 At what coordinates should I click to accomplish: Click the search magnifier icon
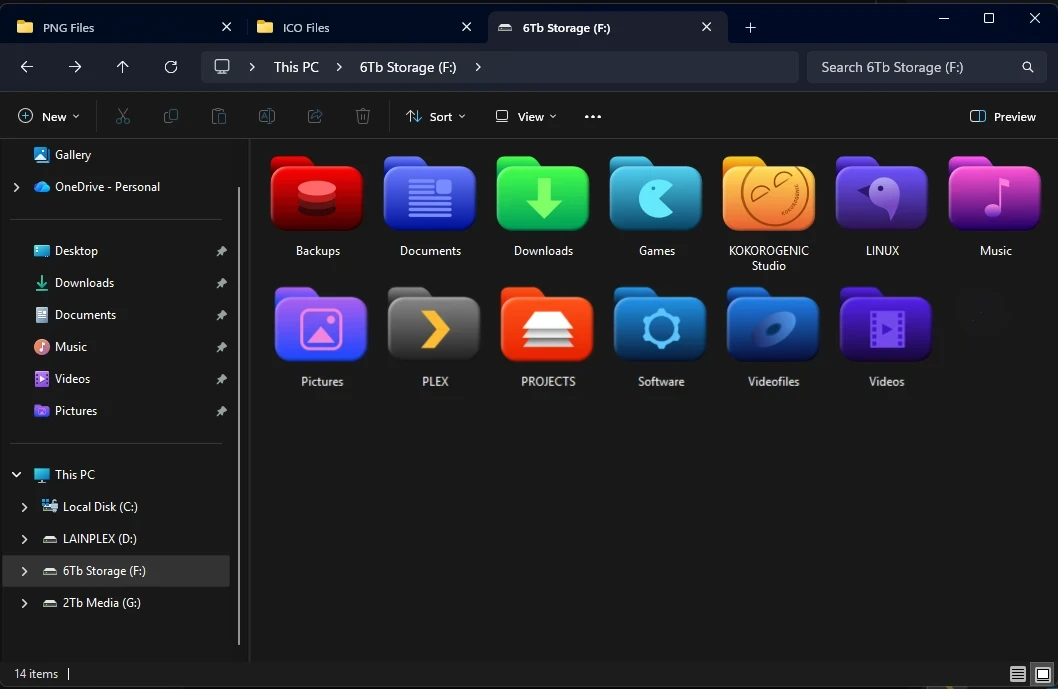point(1028,67)
